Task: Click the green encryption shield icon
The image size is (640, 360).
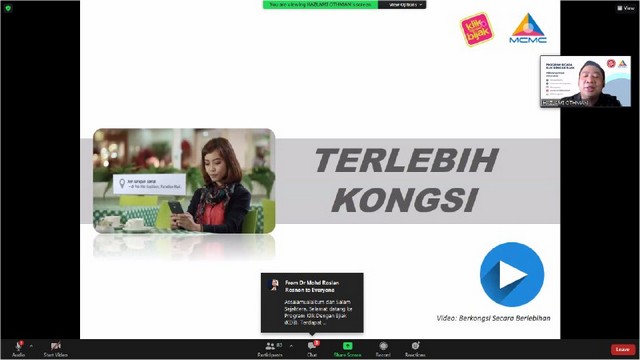Action: point(8,8)
